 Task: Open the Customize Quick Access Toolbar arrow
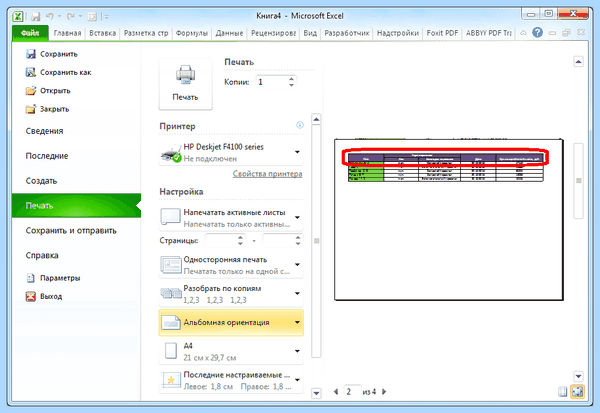(106, 17)
